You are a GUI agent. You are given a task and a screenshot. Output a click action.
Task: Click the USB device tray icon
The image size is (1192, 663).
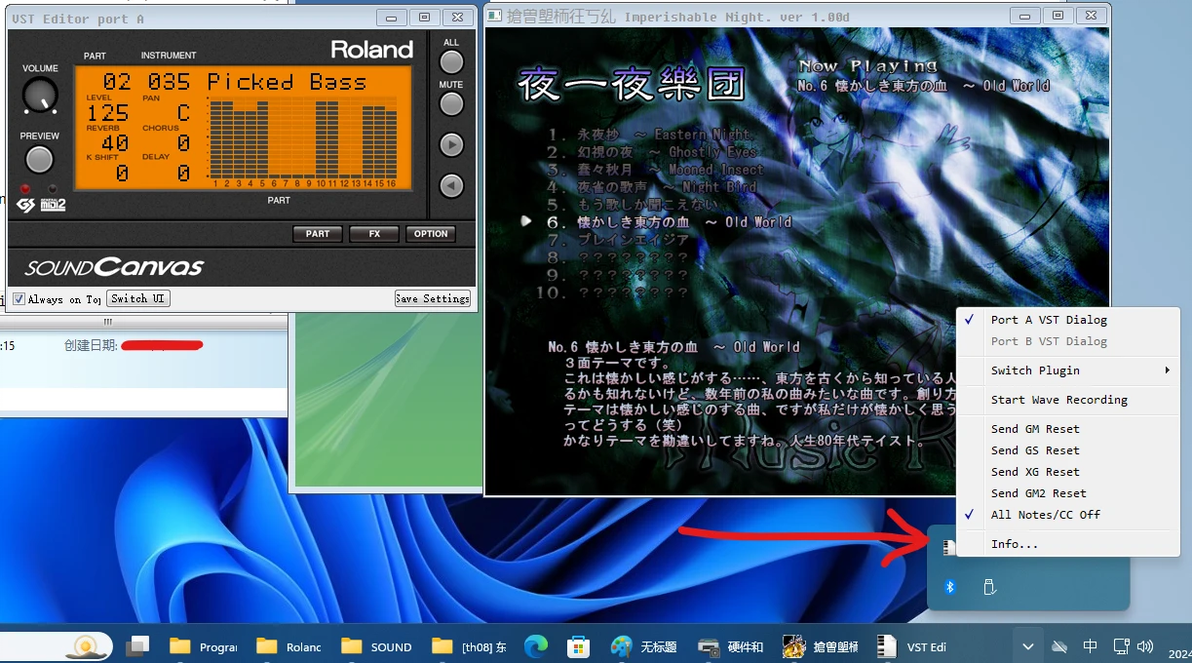coord(989,587)
